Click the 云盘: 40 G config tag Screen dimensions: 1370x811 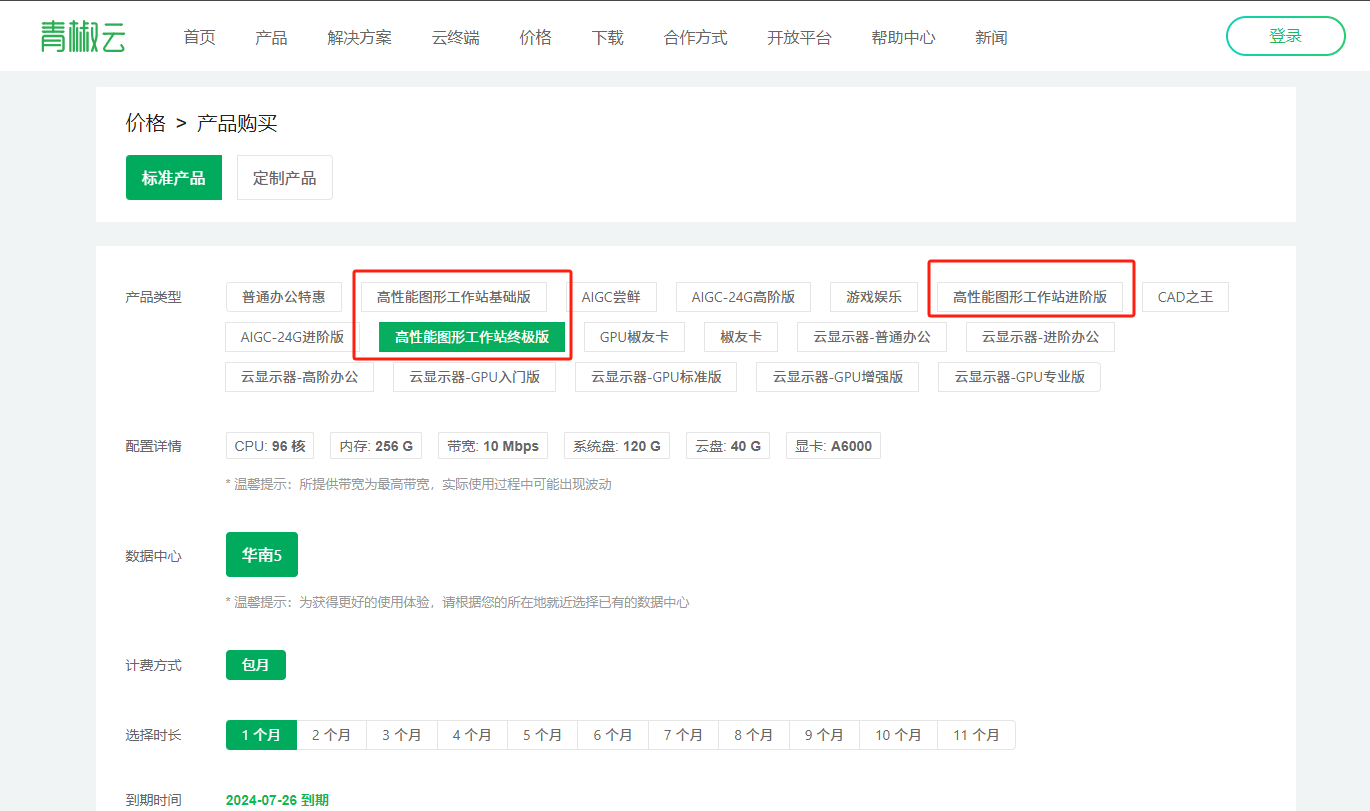[727, 446]
